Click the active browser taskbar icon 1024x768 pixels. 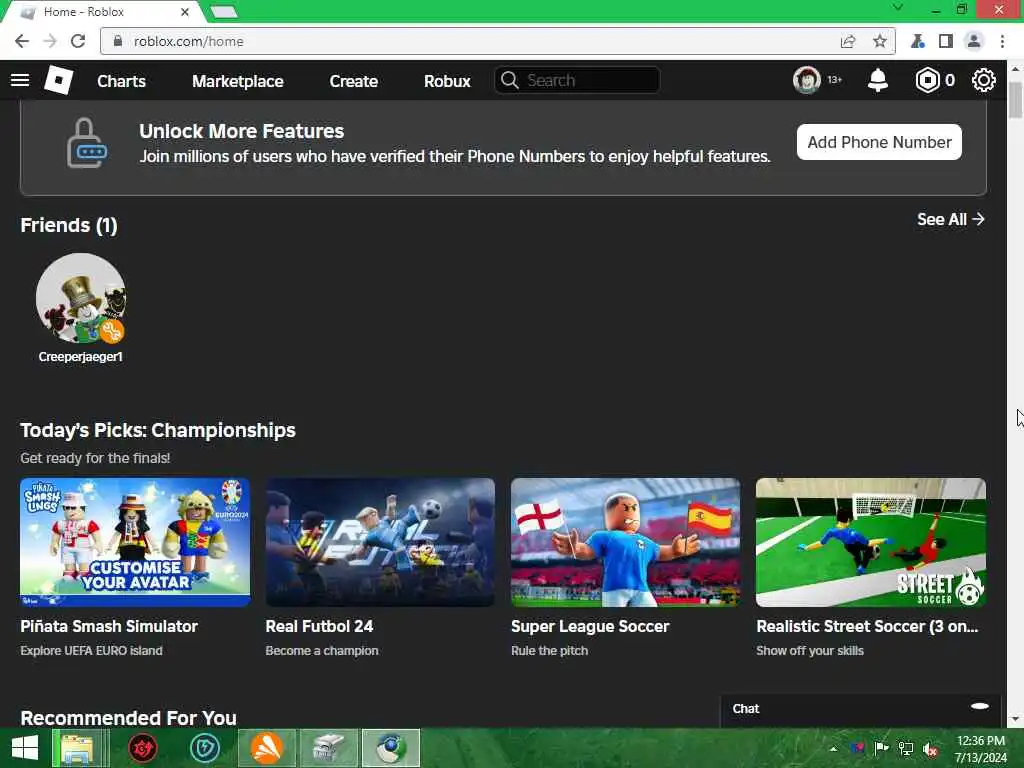(x=391, y=748)
